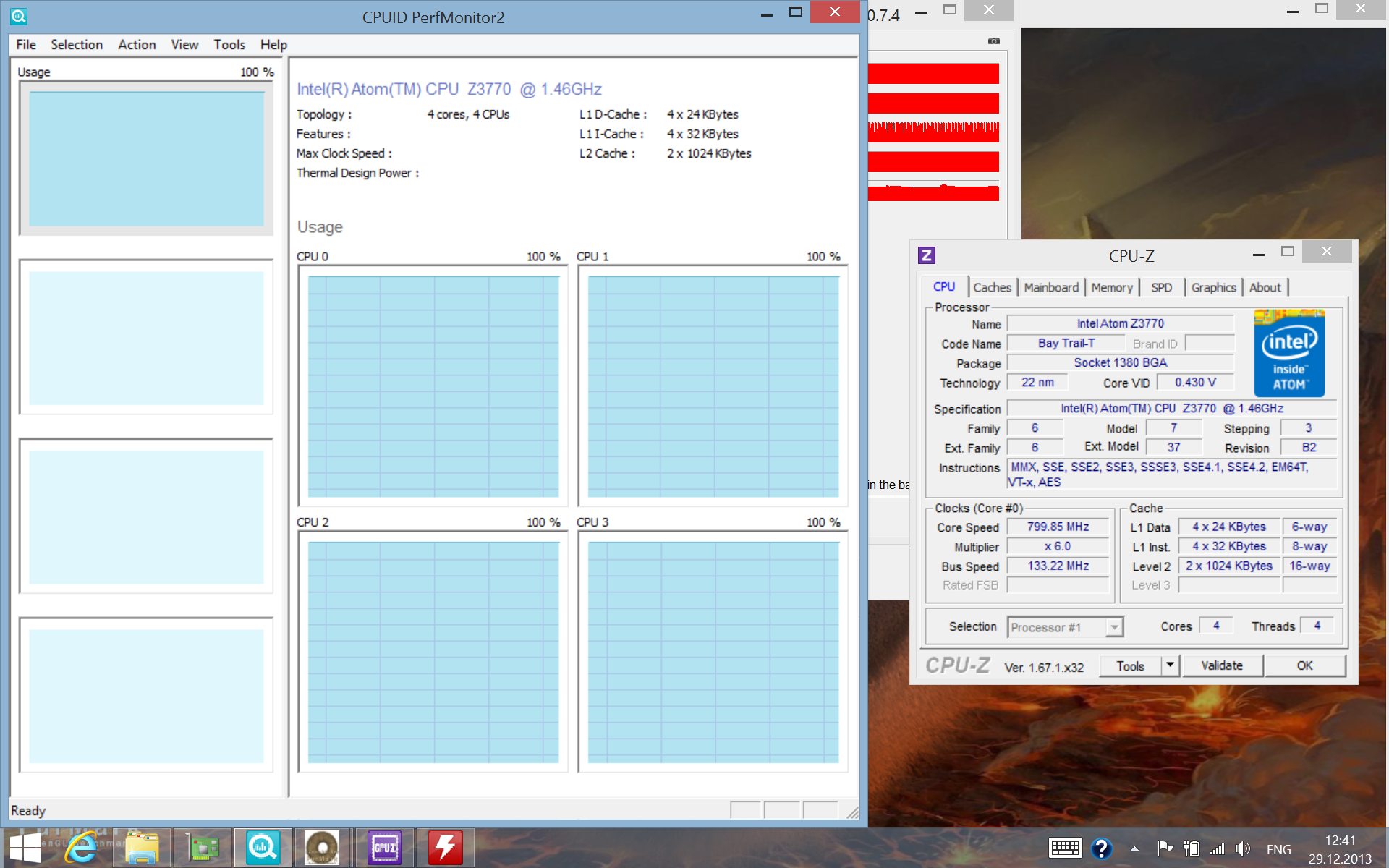Switch to the Mainboard tab in CPU-Z
1389x868 pixels.
coord(1051,288)
